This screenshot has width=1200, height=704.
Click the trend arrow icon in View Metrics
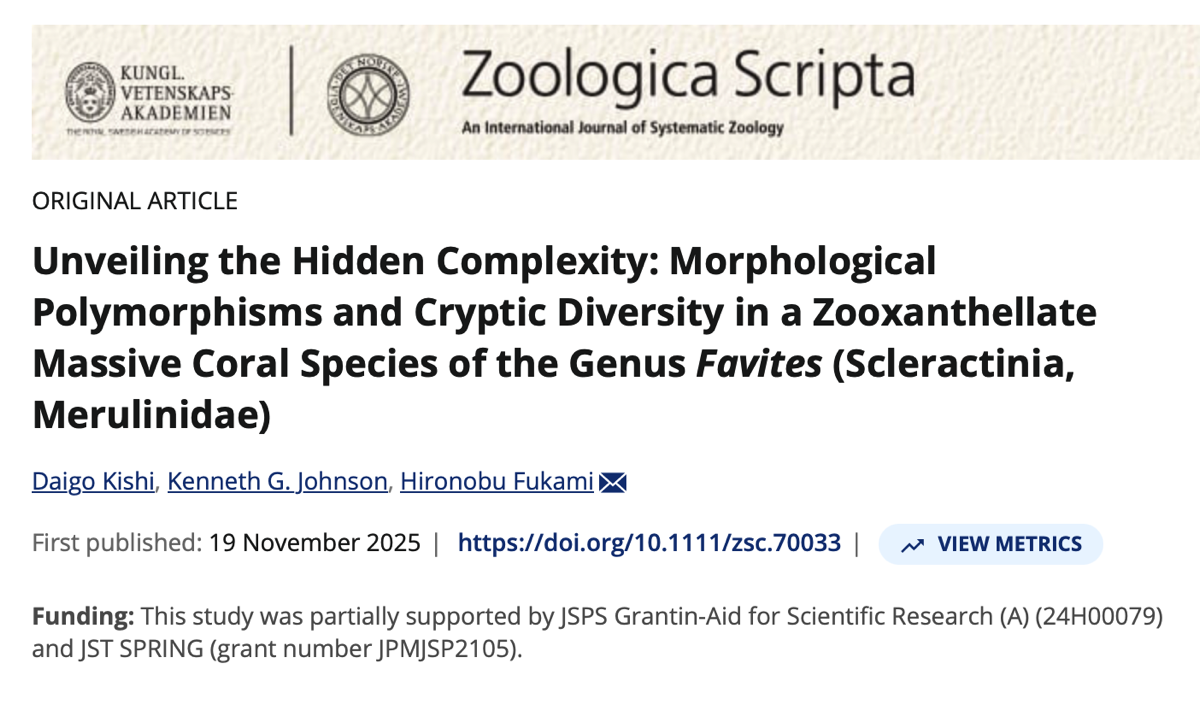click(911, 545)
